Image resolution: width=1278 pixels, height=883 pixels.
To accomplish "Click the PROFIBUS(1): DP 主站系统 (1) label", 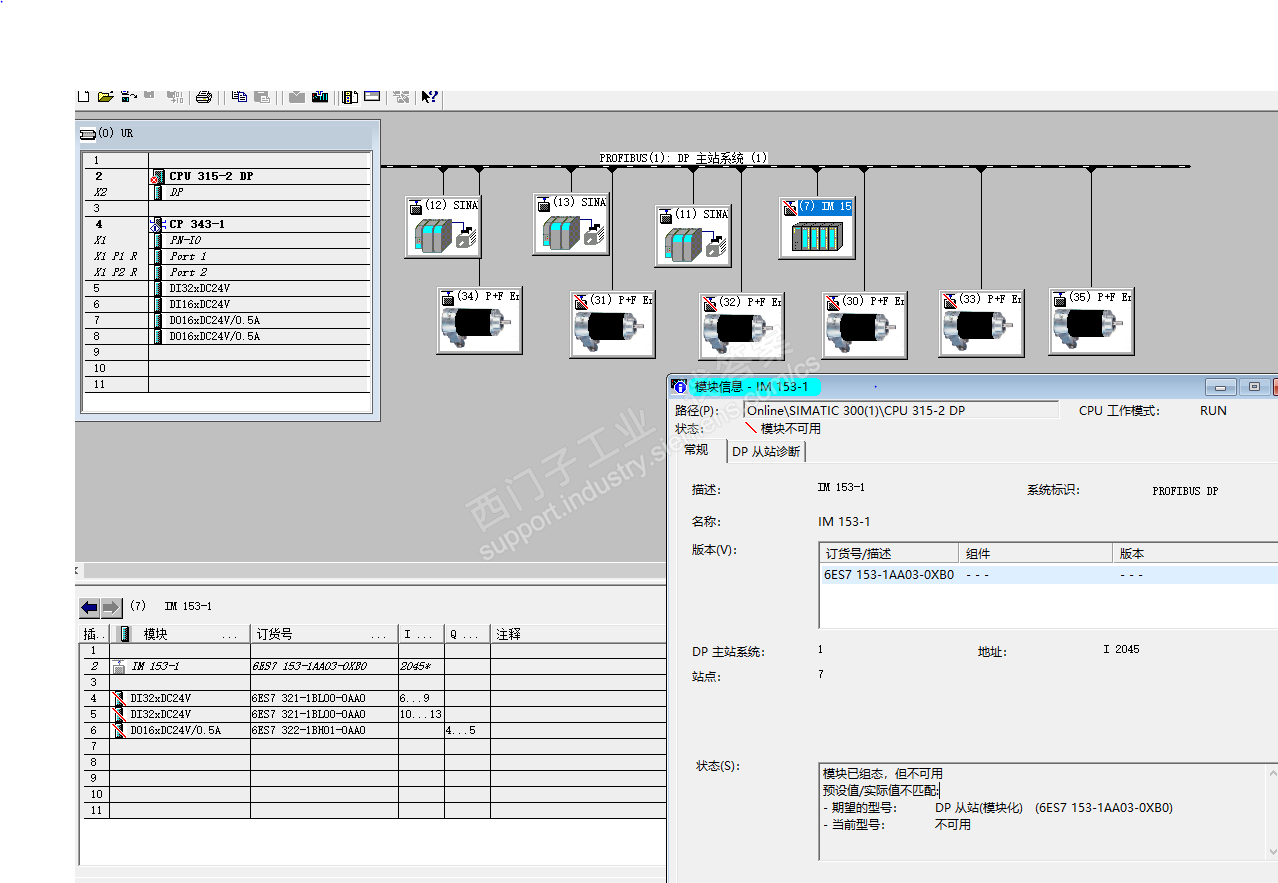I will (x=683, y=158).
